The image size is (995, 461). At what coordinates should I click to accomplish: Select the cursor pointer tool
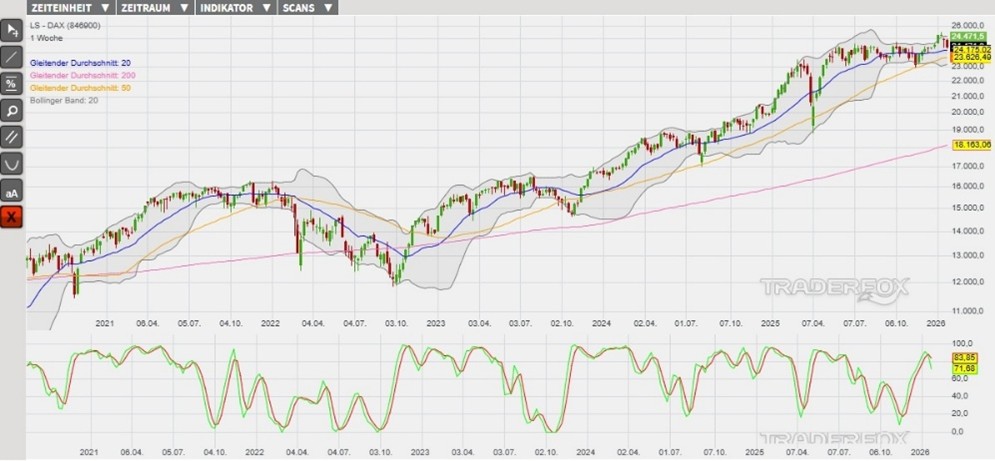pyautogui.click(x=12, y=30)
